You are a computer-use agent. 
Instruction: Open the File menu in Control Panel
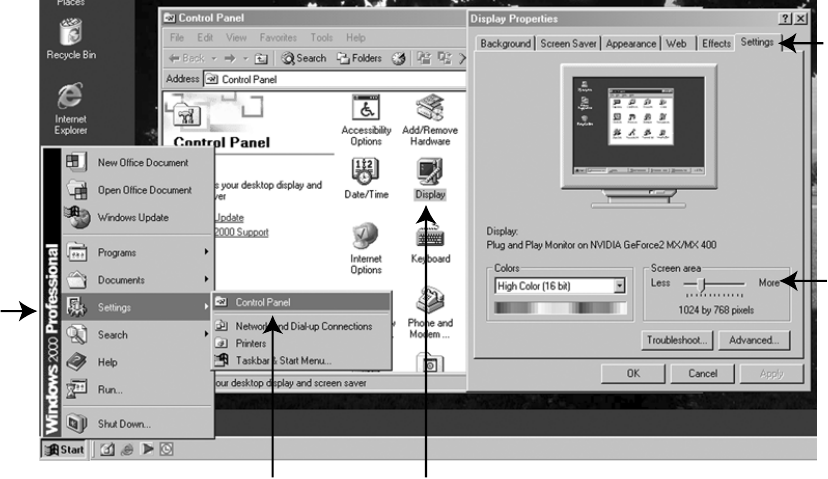coord(177,37)
